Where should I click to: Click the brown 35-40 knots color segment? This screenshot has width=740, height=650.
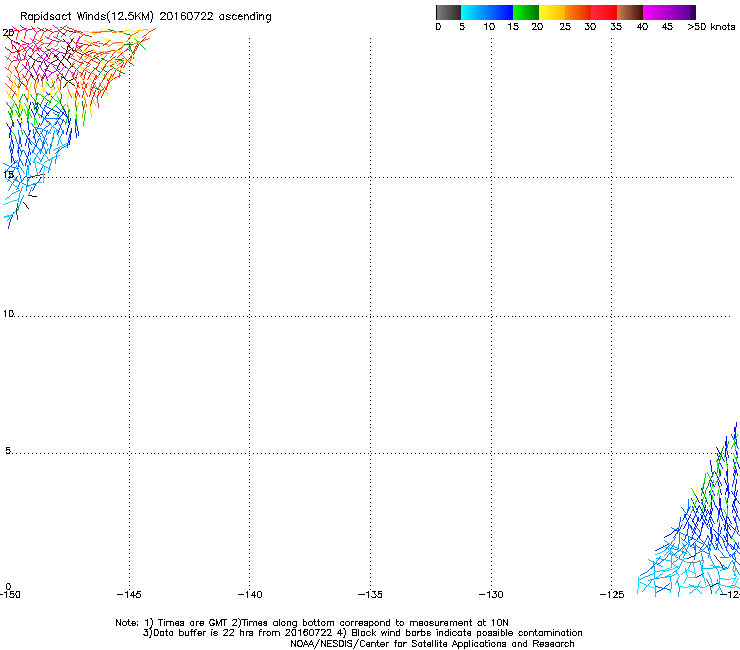pyautogui.click(x=630, y=12)
